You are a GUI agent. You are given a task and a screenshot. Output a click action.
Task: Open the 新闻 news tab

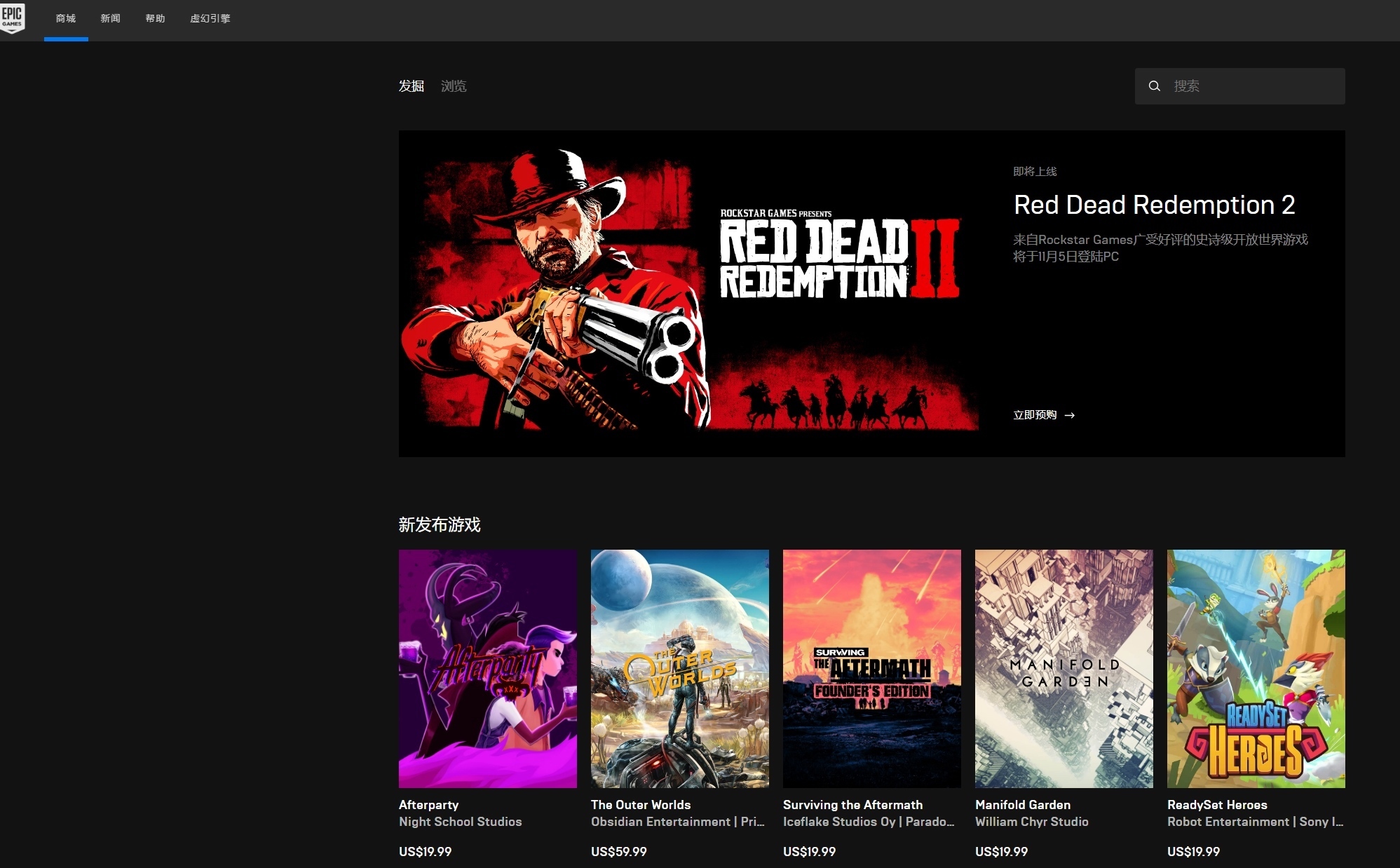pos(110,19)
